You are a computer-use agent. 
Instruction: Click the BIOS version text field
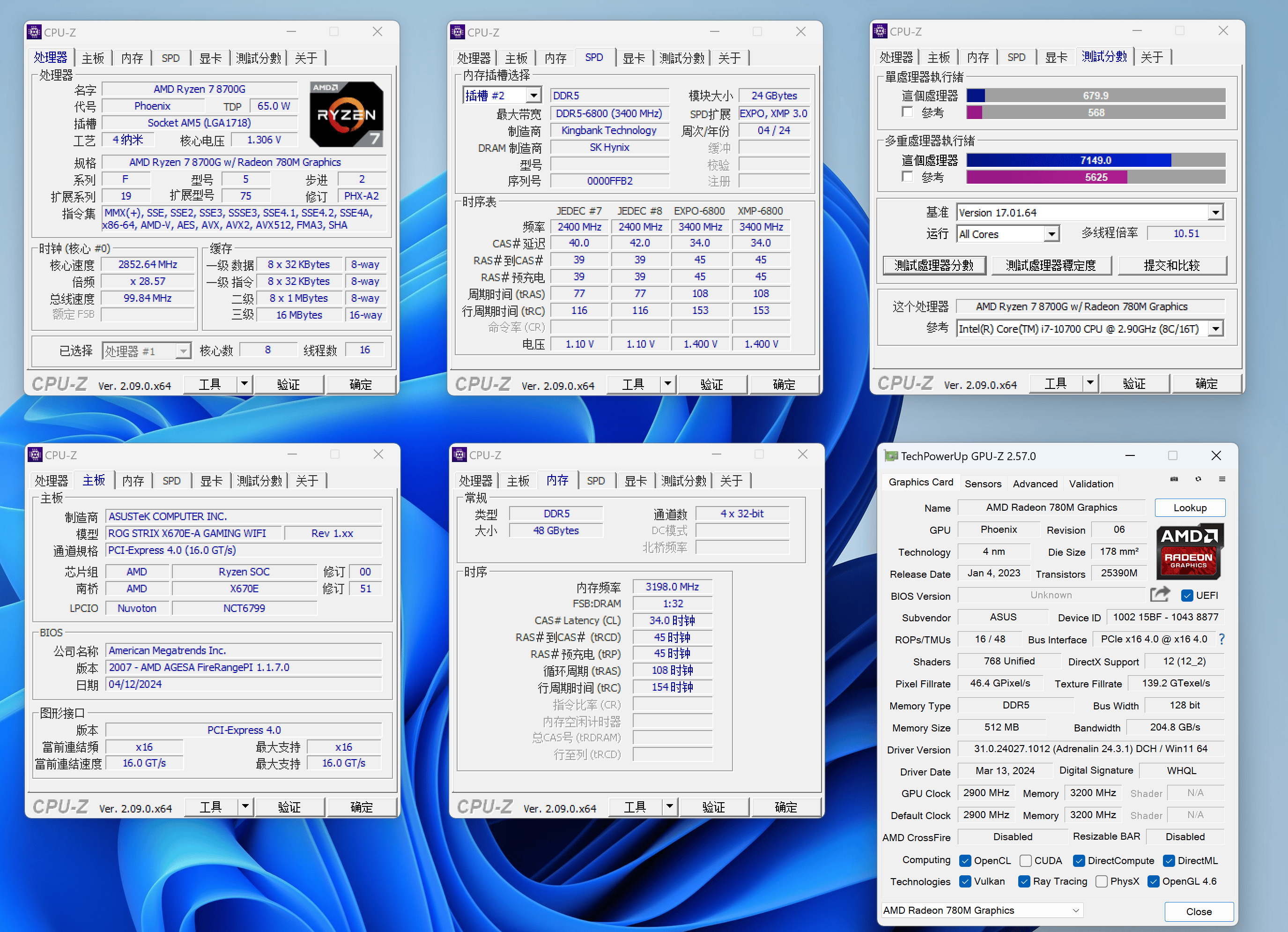[x=1051, y=595]
